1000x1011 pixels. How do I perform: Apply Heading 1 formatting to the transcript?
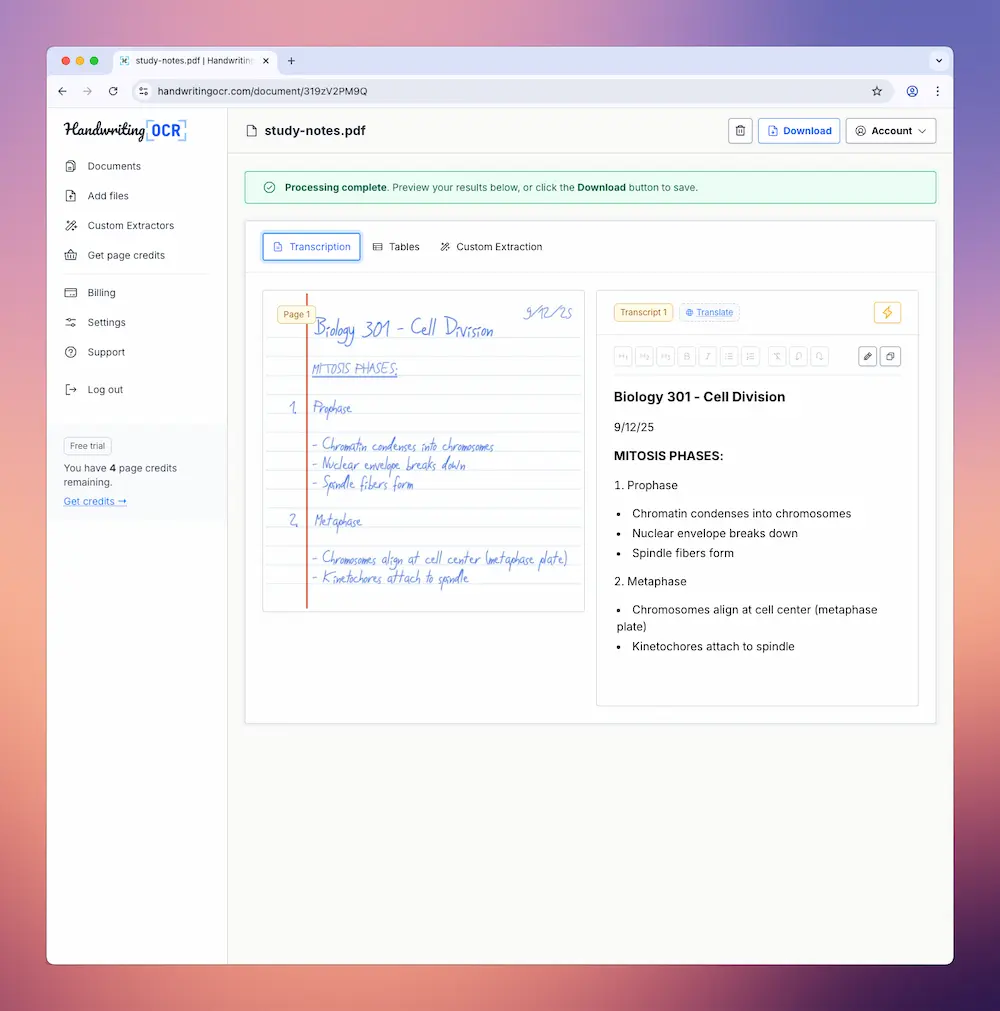coord(623,356)
